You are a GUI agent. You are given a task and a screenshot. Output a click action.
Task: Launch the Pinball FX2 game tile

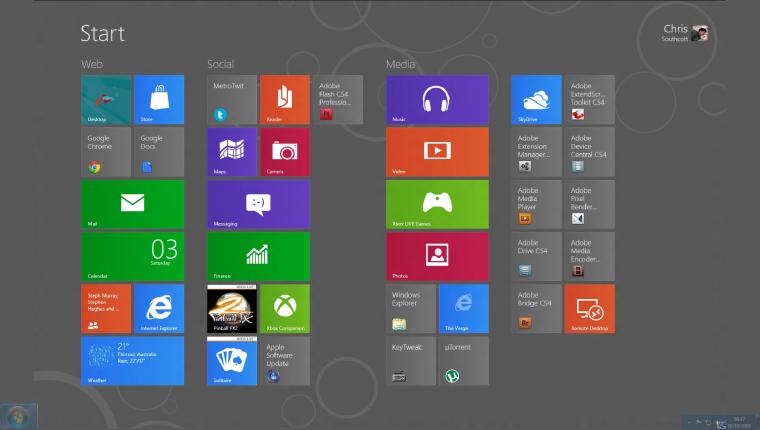[232, 309]
